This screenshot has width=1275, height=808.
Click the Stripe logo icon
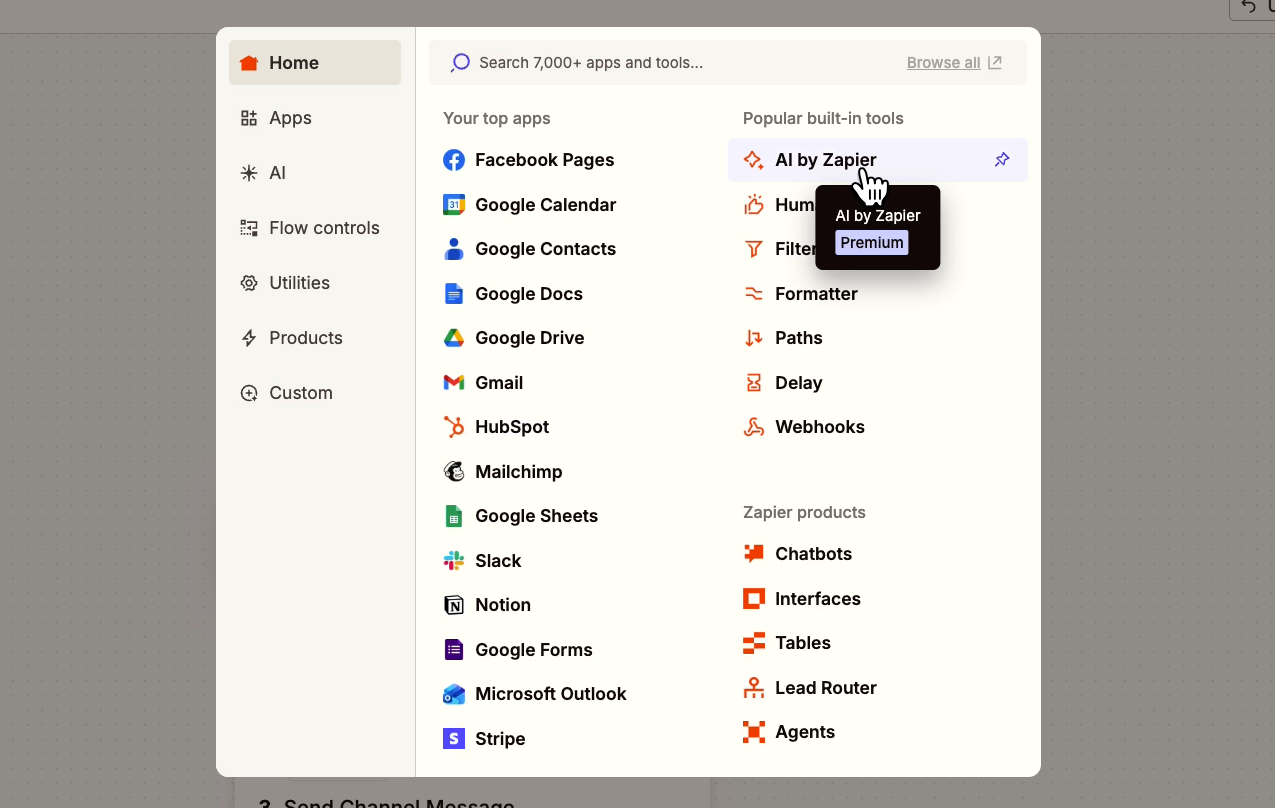[x=454, y=739]
